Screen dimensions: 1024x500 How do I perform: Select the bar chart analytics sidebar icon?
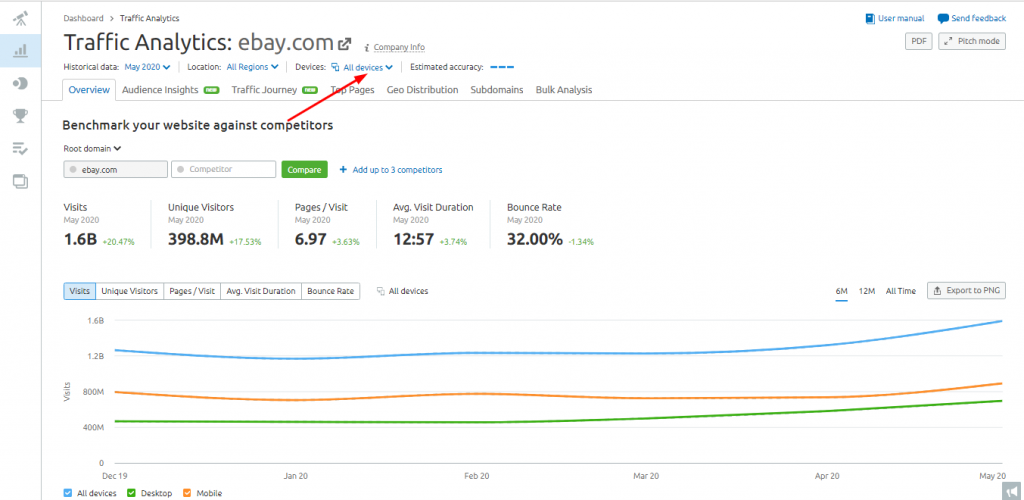(x=20, y=50)
